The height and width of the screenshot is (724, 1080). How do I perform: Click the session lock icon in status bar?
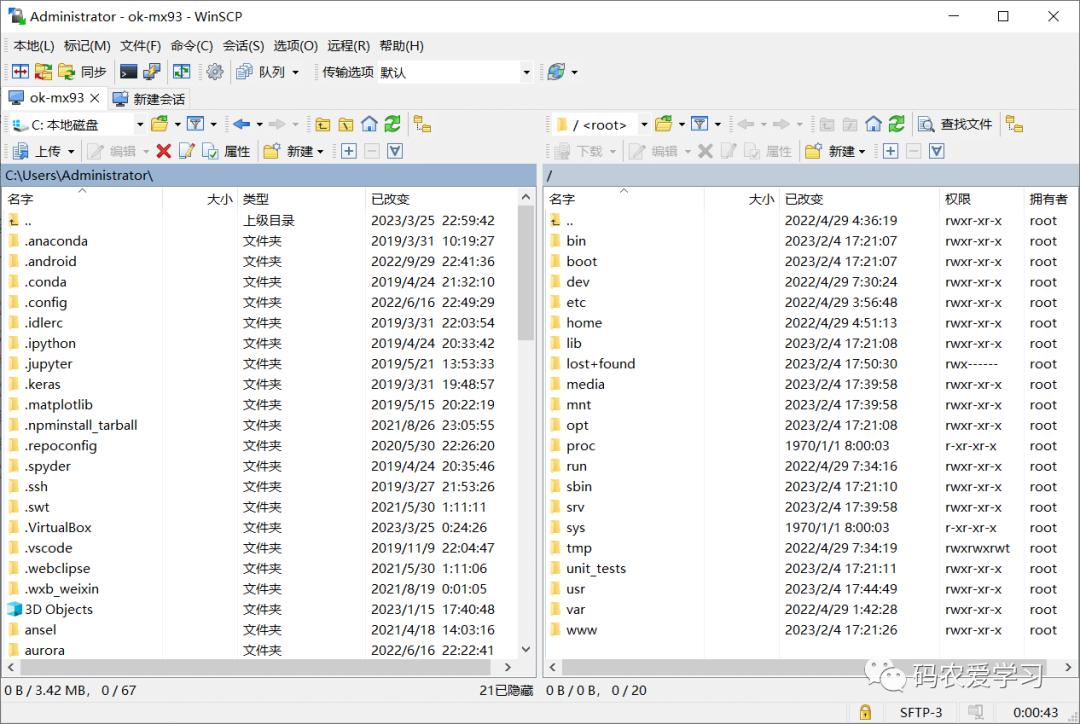point(865,712)
